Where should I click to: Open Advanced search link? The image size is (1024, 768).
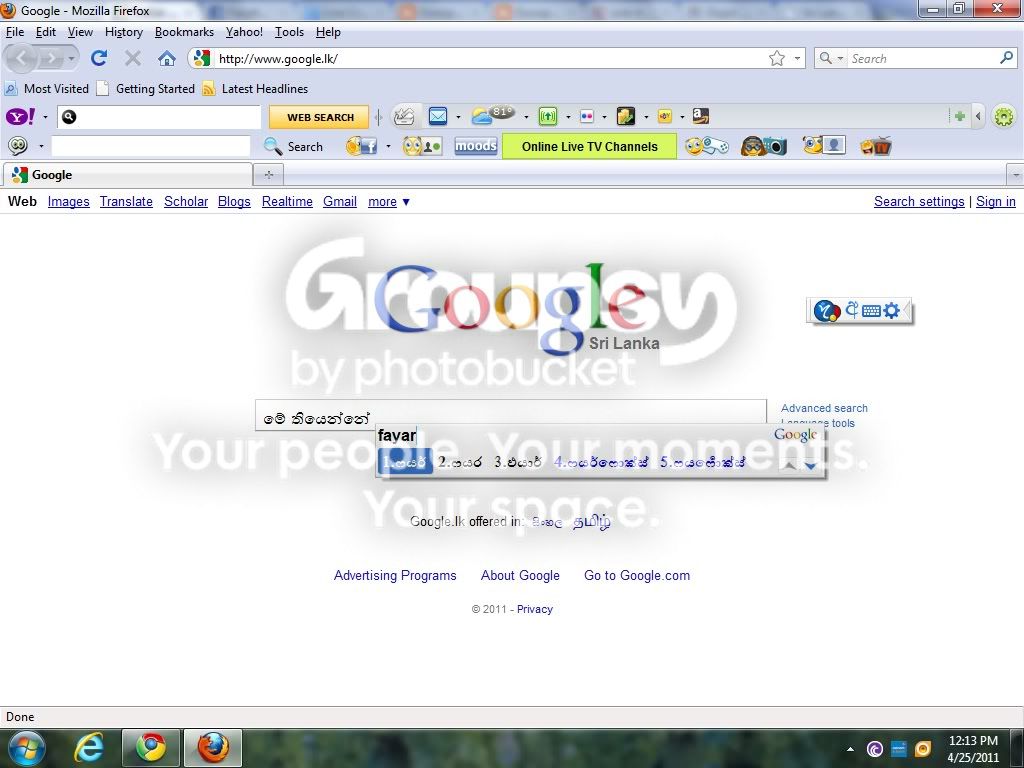point(824,408)
